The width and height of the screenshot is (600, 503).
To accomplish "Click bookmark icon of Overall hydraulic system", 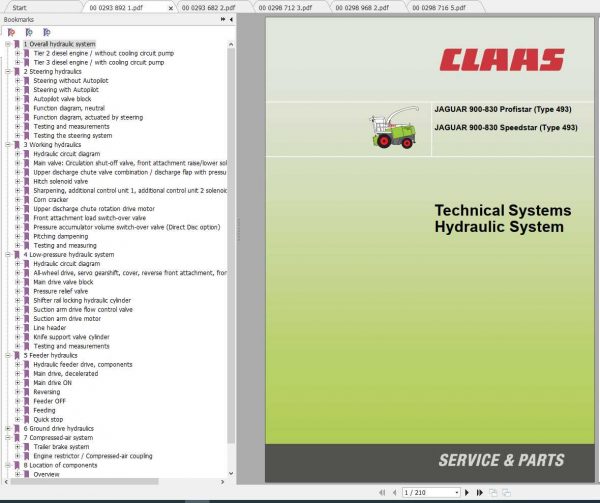I will (17, 44).
